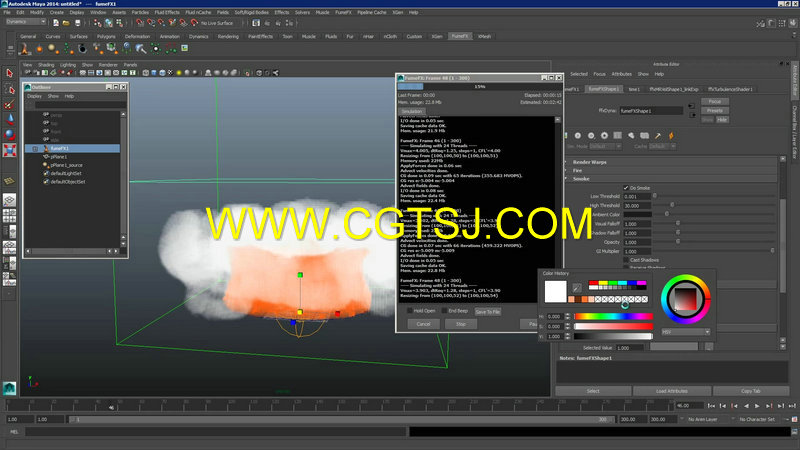Open the HSV color mode dropdown
The image size is (800, 450).
click(686, 332)
